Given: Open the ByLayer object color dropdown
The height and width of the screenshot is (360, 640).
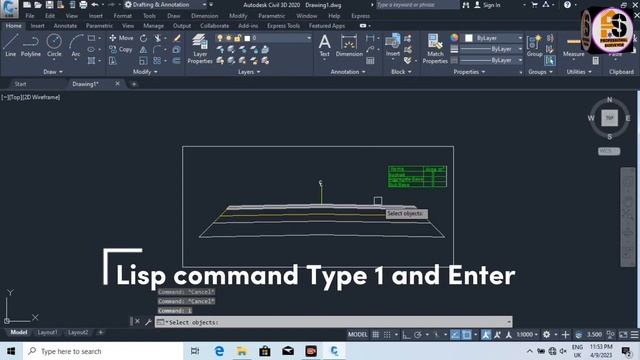Looking at the screenshot, I should tap(520, 38).
